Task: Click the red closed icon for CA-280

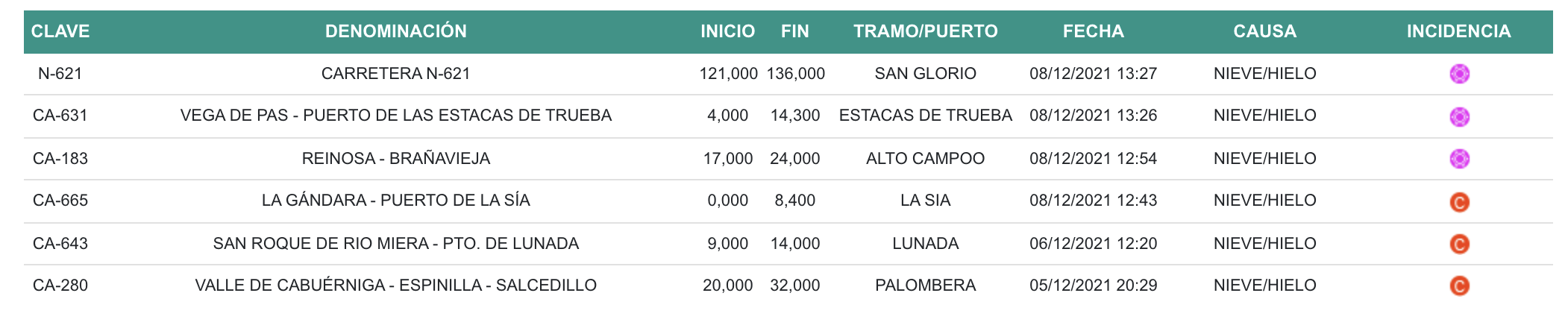Action: (x=1459, y=286)
